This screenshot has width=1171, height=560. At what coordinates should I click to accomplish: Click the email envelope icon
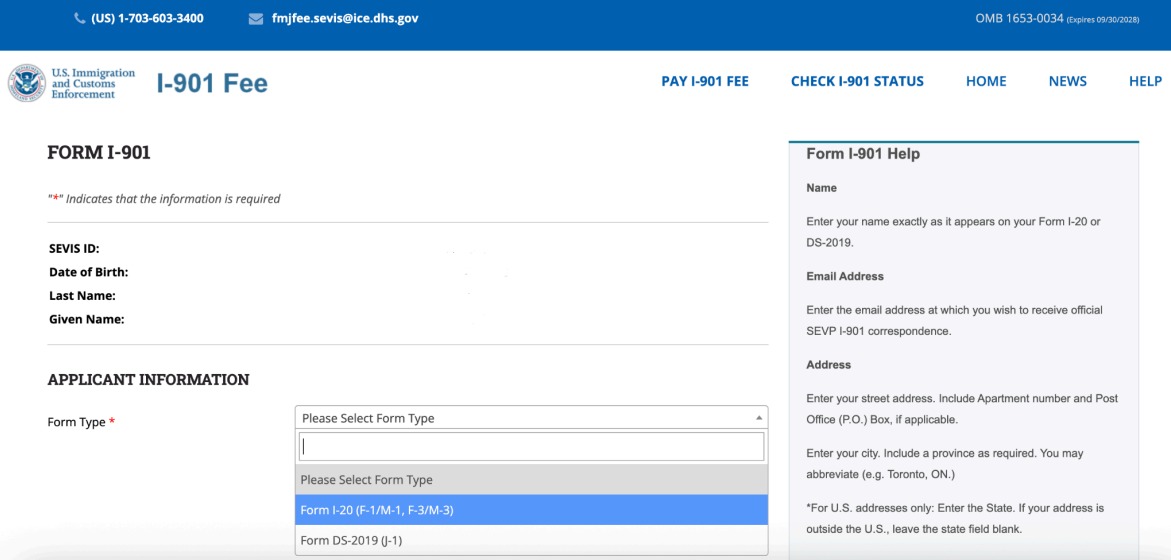[x=255, y=19]
